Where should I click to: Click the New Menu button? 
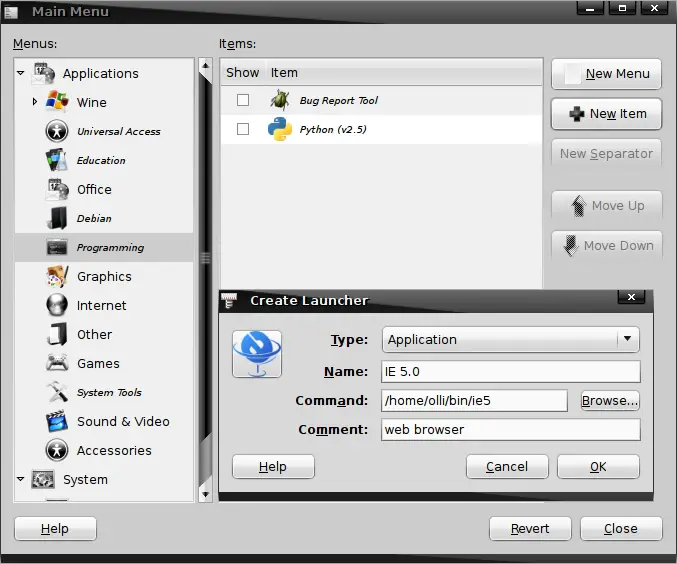point(606,74)
